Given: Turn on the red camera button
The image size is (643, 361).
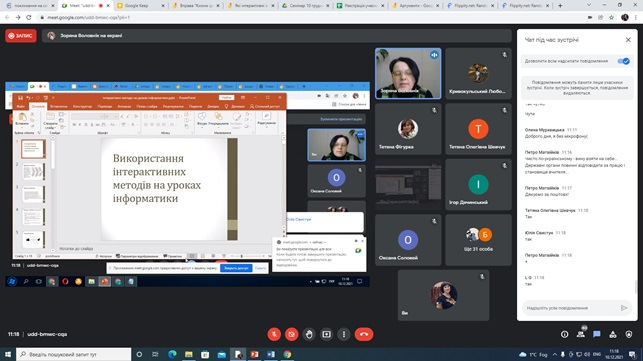Looking at the screenshot, I should coord(292,334).
